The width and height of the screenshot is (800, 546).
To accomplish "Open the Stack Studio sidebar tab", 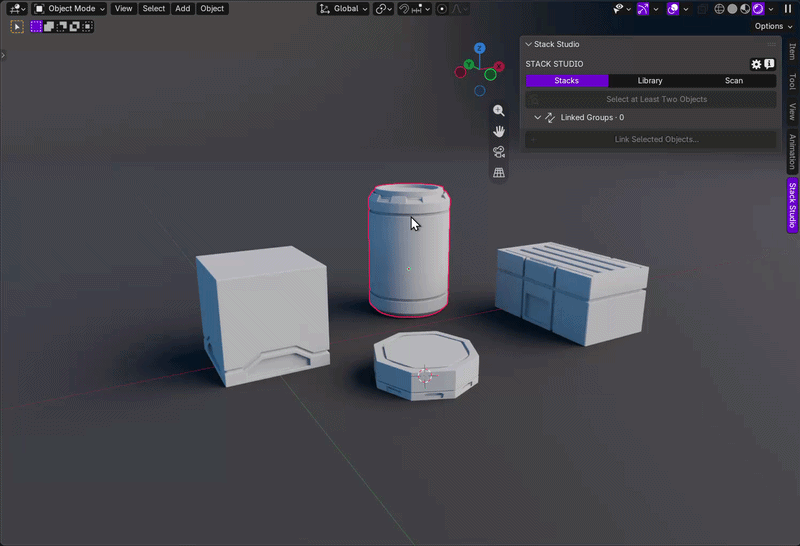I will point(792,205).
